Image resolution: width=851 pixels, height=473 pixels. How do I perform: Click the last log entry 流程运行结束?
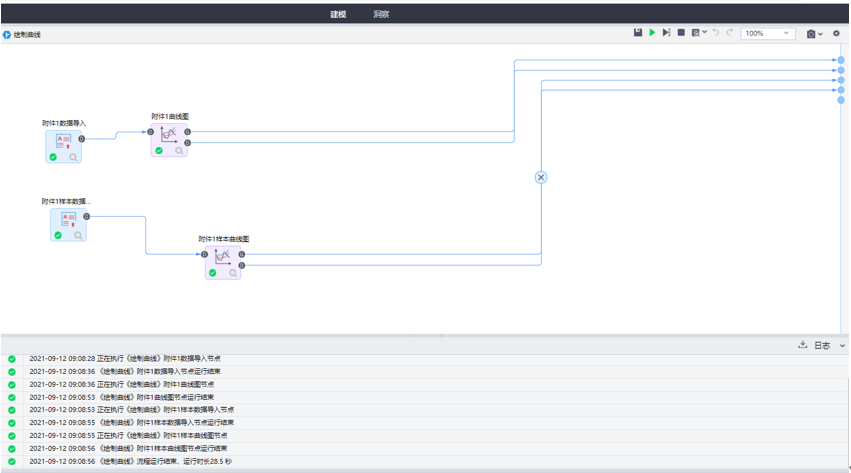click(130, 462)
